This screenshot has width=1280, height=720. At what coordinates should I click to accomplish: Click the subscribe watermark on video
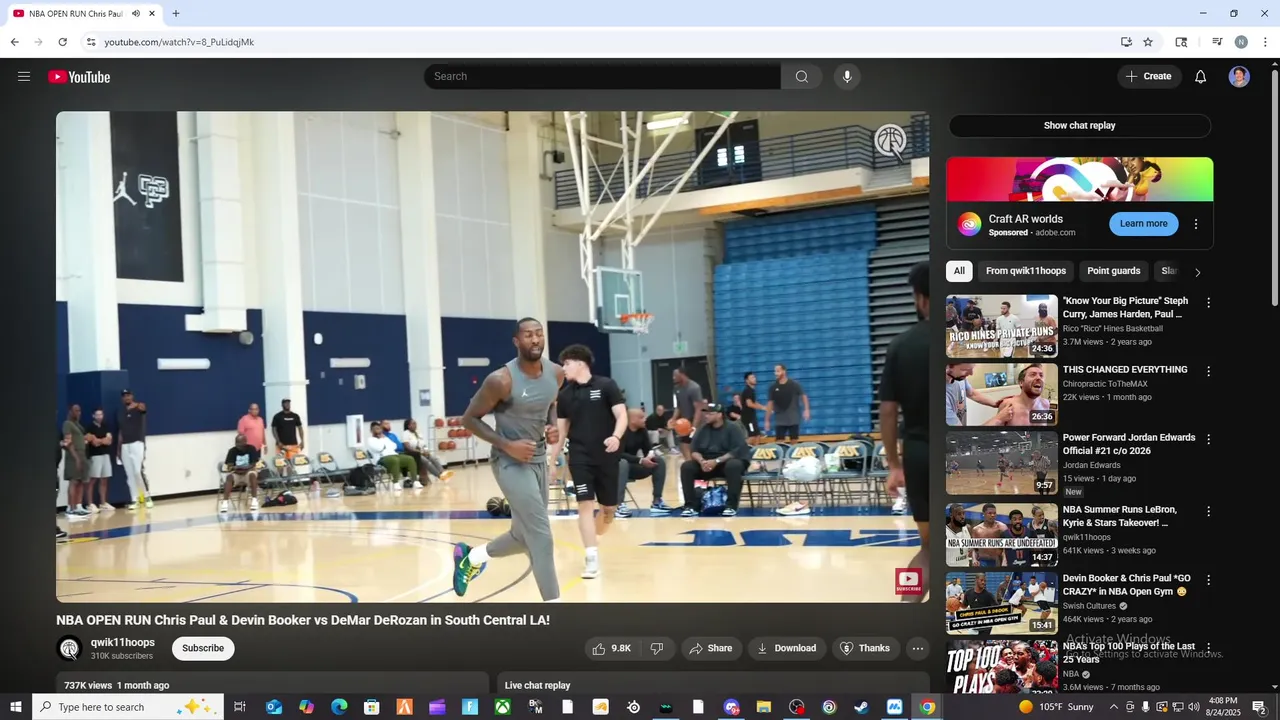pyautogui.click(x=908, y=581)
